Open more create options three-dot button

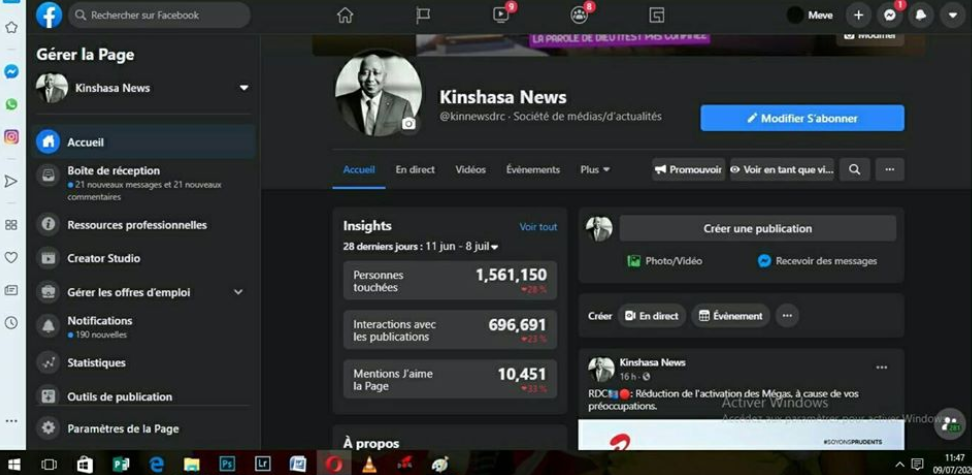pyautogui.click(x=787, y=316)
